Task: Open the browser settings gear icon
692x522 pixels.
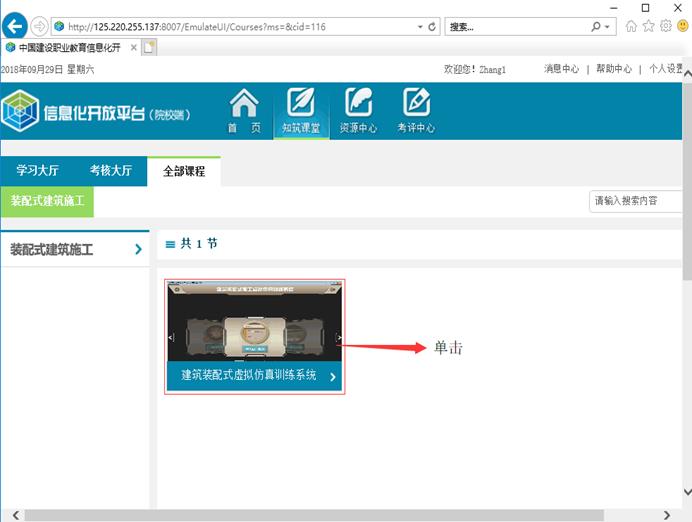Action: (665, 26)
